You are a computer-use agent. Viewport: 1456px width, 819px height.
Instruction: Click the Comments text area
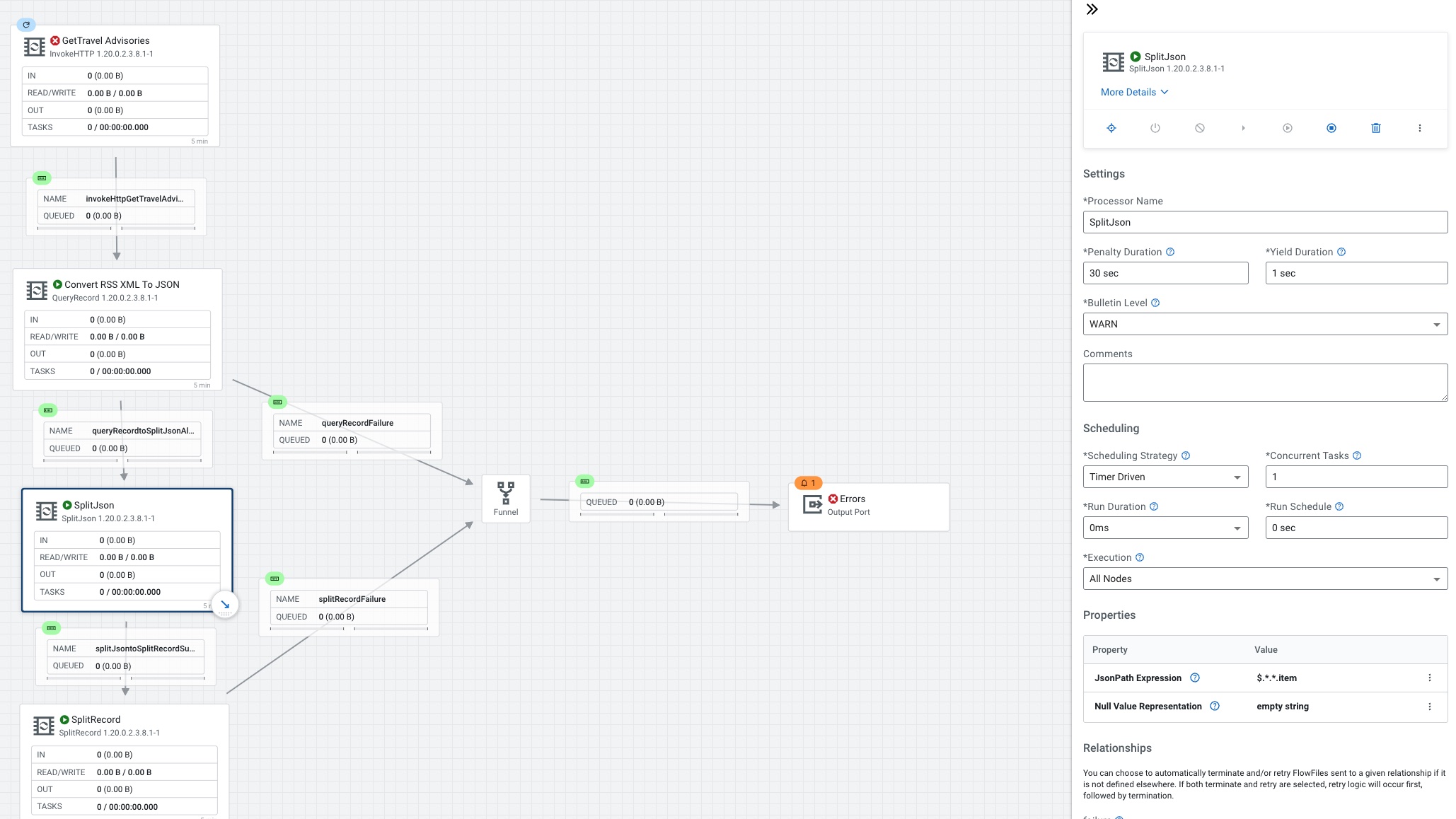point(1264,383)
